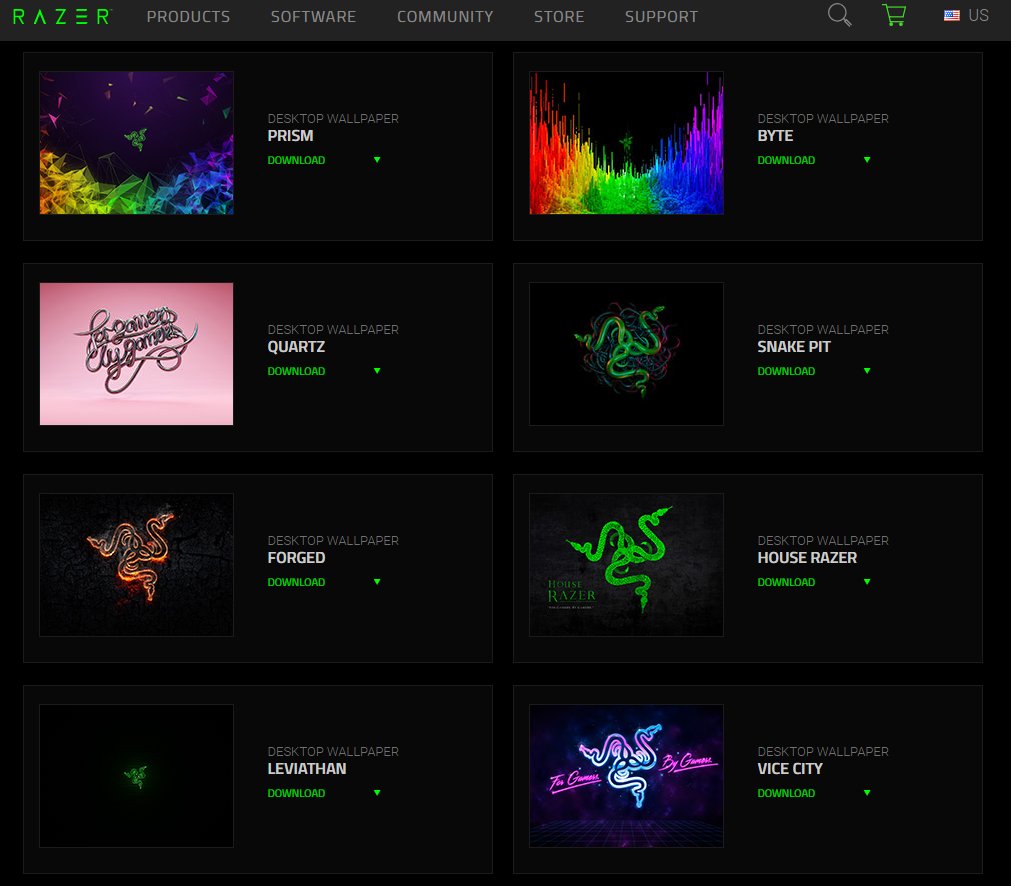Click the FORGED title text

pyautogui.click(x=296, y=558)
